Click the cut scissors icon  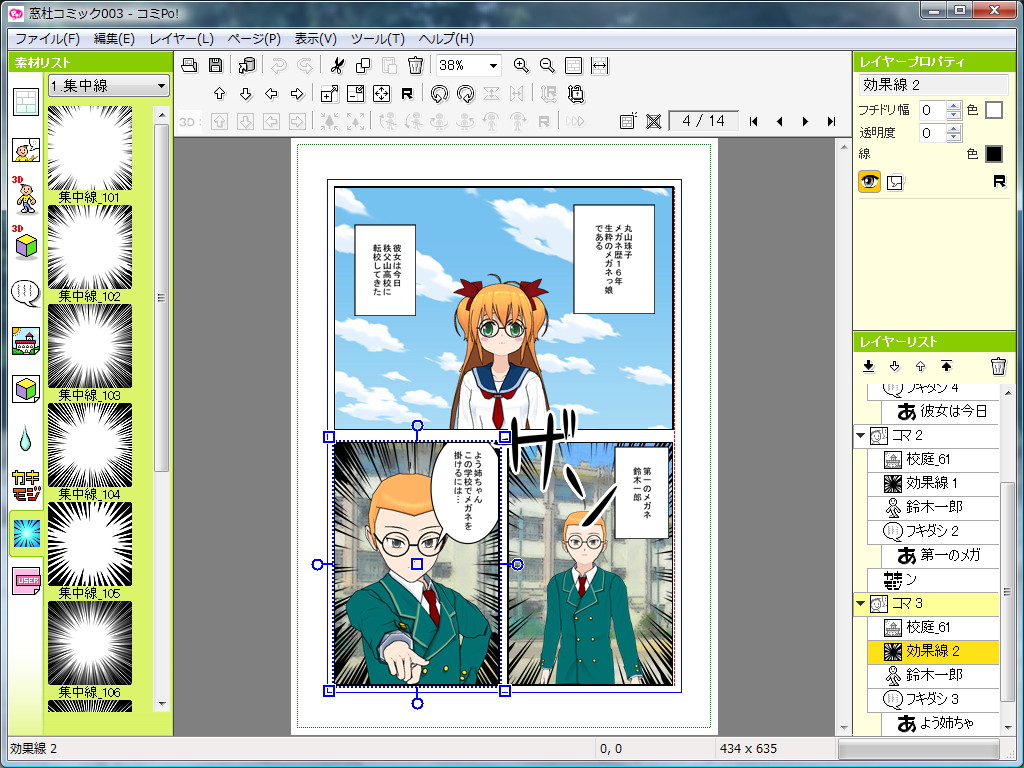point(337,65)
